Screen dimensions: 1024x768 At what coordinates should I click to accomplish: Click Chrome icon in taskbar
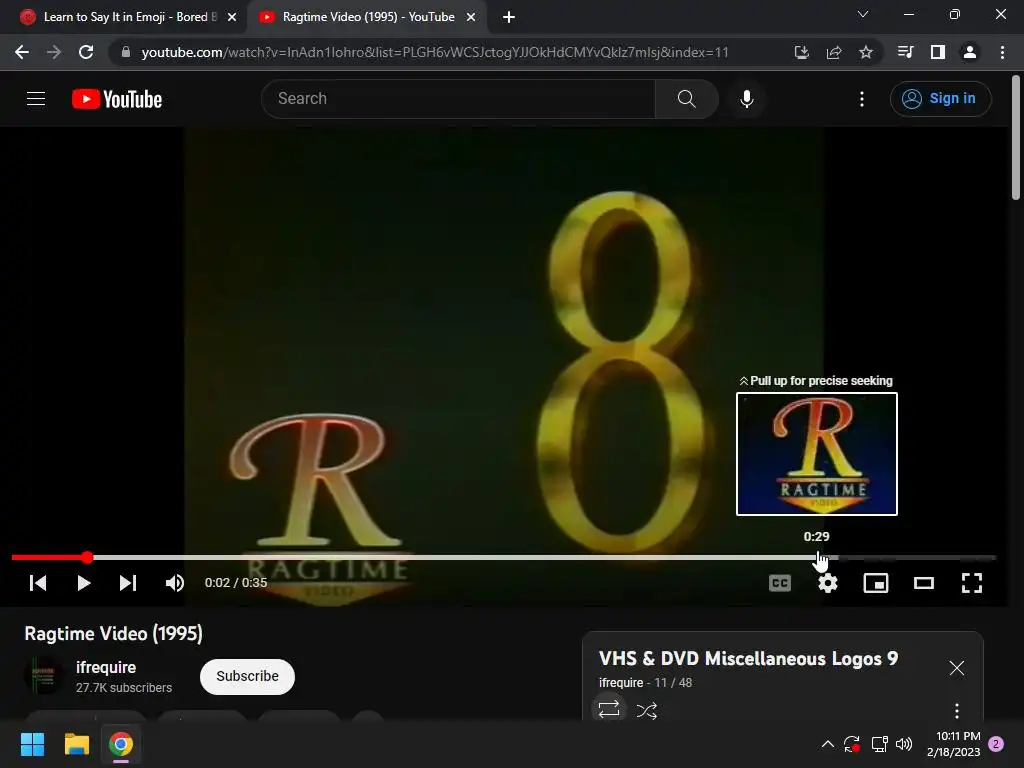point(121,744)
